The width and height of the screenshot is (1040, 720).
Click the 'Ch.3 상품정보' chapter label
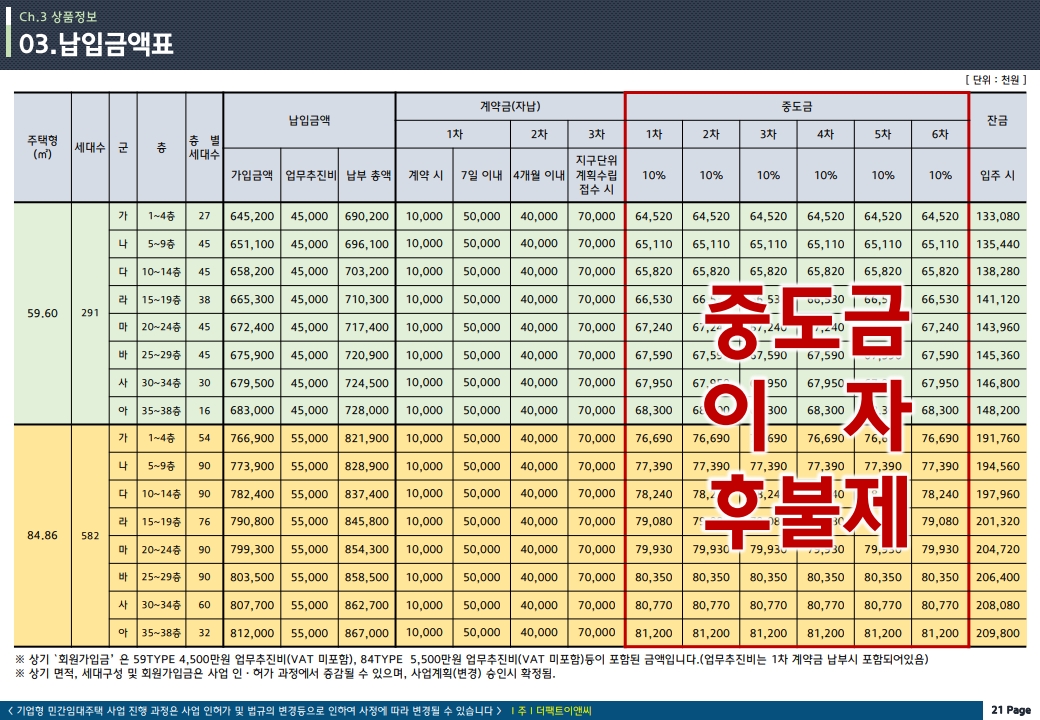coord(58,17)
